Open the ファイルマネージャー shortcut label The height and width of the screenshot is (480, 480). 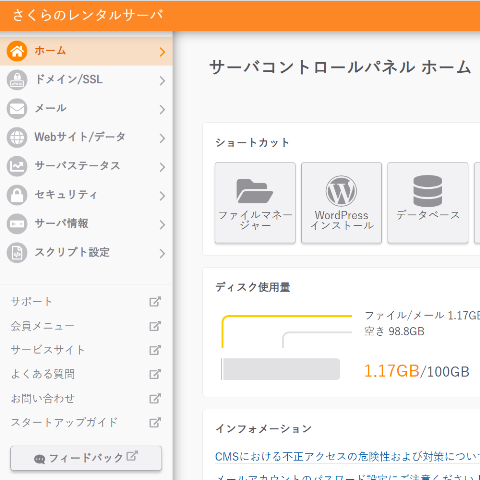(x=255, y=220)
